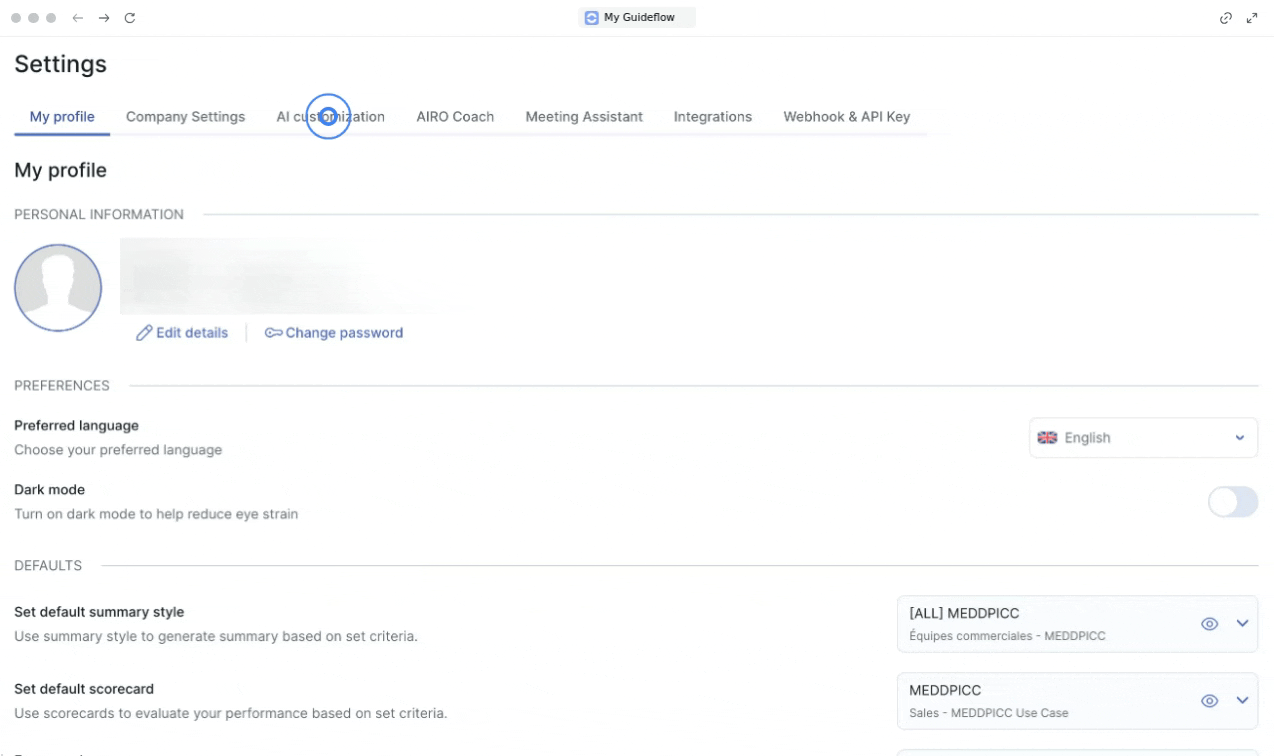Enable the Dark mode toggle
The width and height of the screenshot is (1274, 756).
[1232, 503]
